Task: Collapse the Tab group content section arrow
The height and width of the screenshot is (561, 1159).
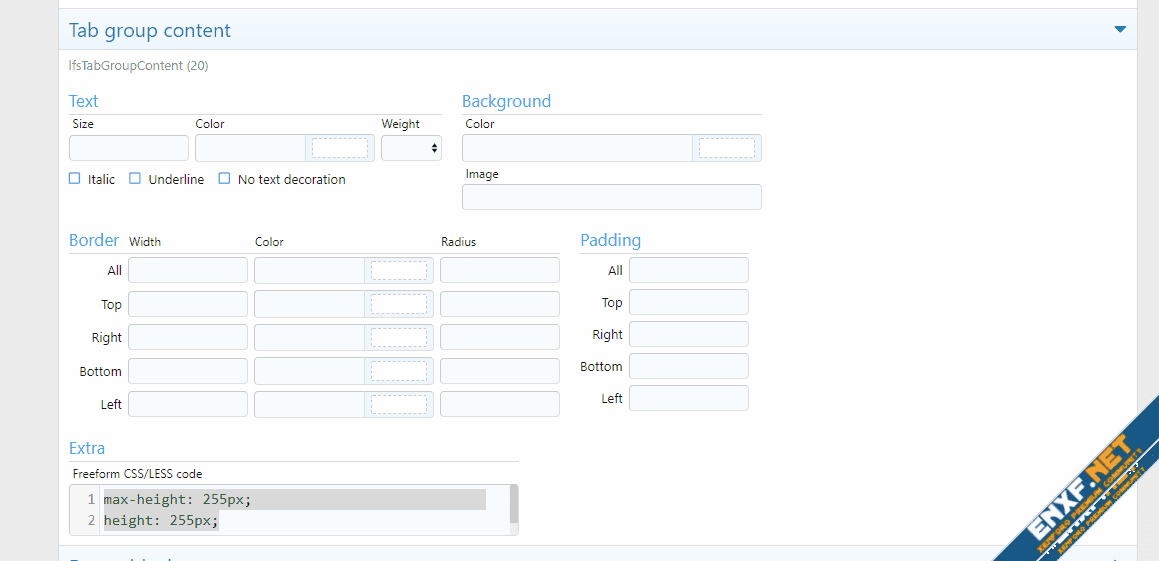Action: (1120, 30)
